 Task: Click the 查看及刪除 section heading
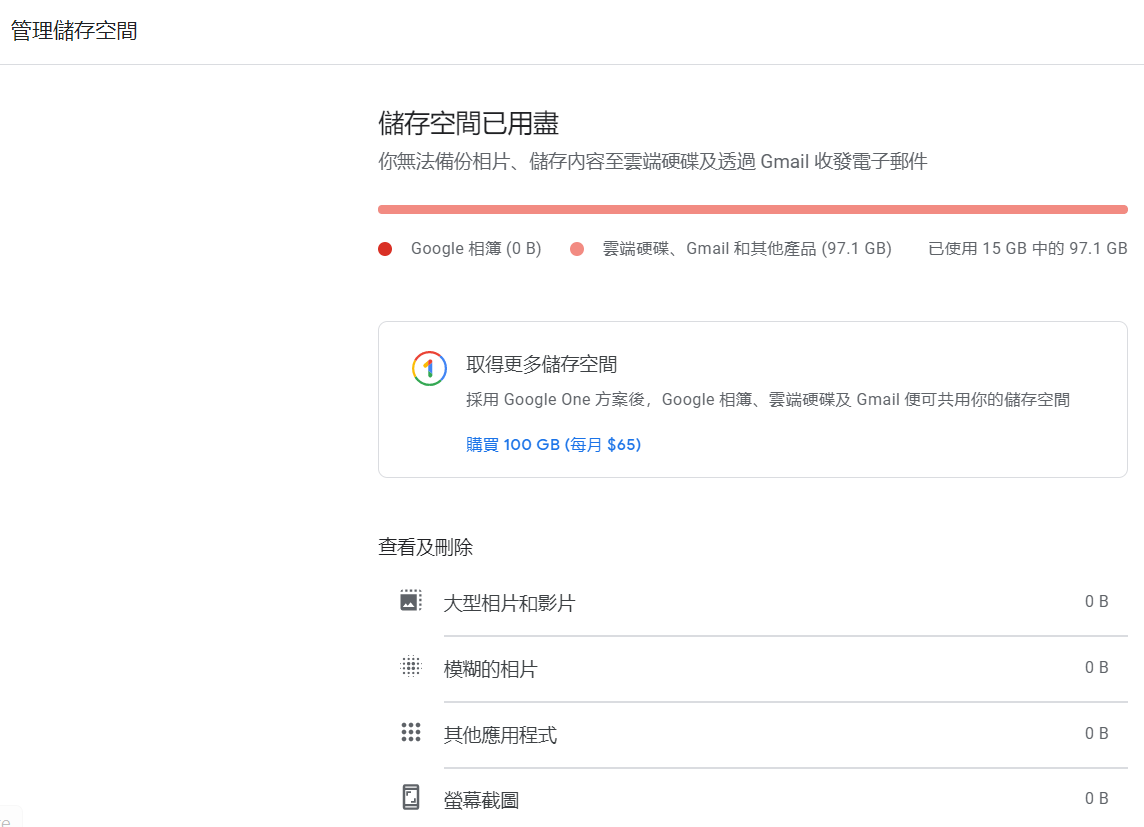(425, 547)
